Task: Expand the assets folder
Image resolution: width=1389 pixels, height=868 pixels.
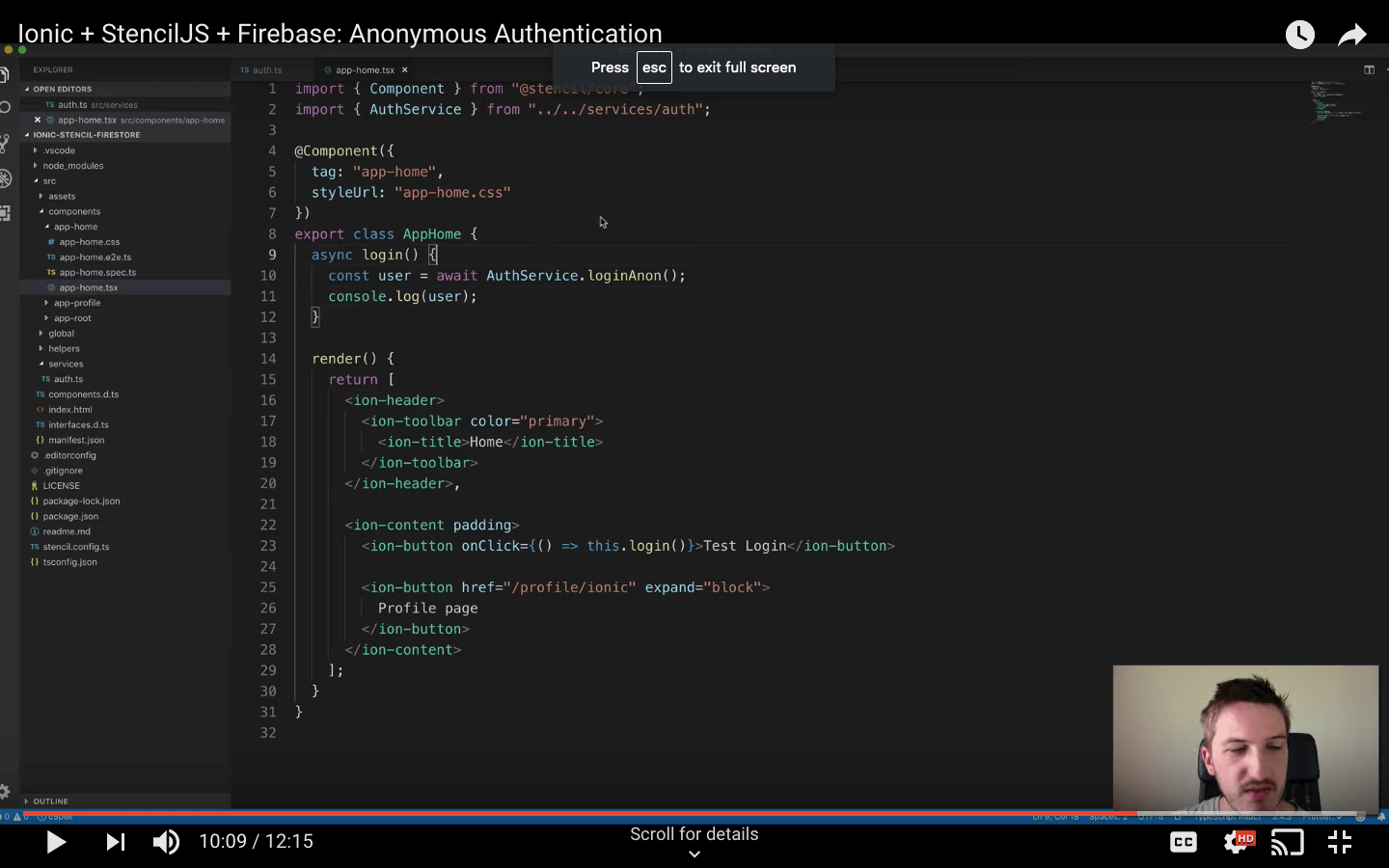Action: coord(62,196)
